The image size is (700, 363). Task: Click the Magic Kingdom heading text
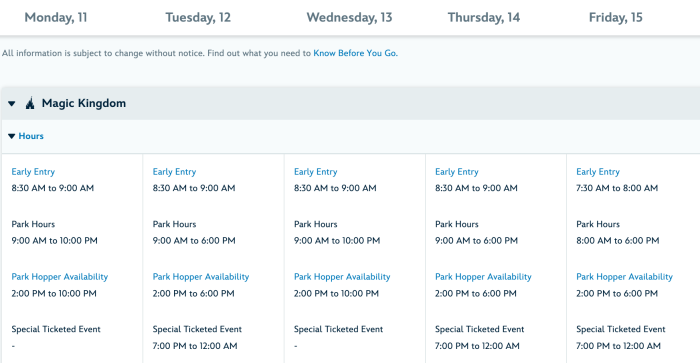pyautogui.click(x=84, y=103)
